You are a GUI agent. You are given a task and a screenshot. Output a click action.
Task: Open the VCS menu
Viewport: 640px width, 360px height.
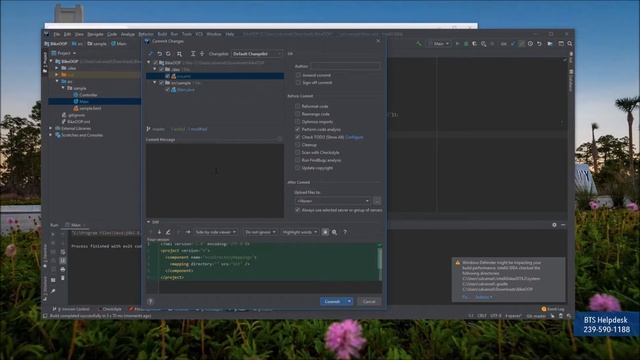[x=199, y=34]
